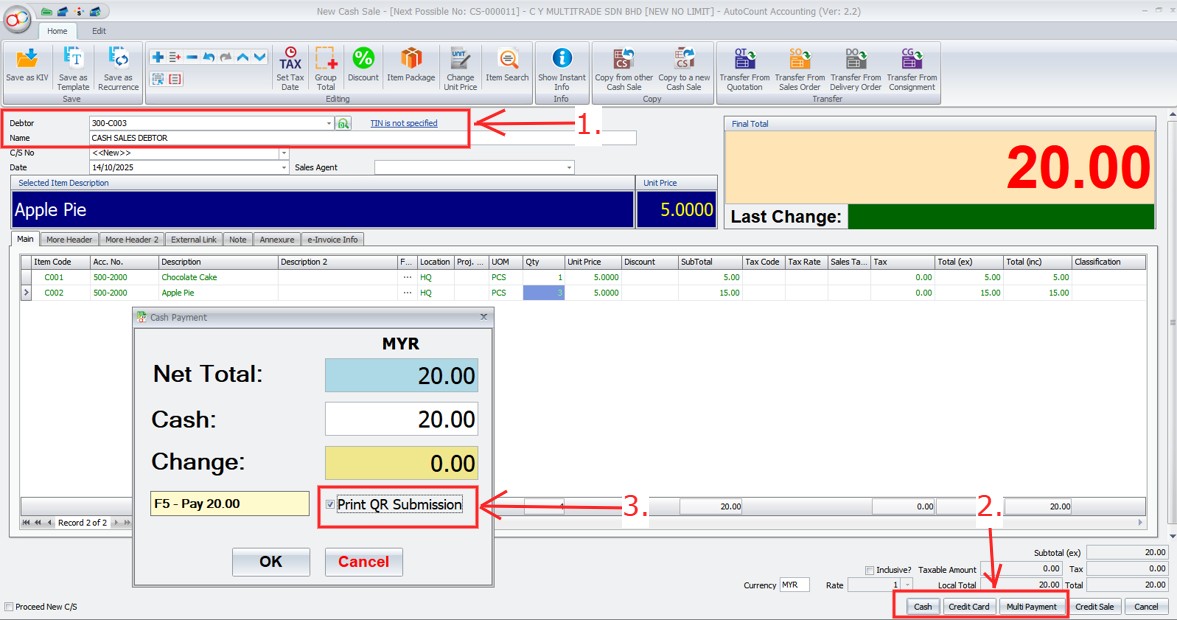Screen dimensions: 1177x620
Task: Open the Date picker dropdown
Action: pos(284,168)
